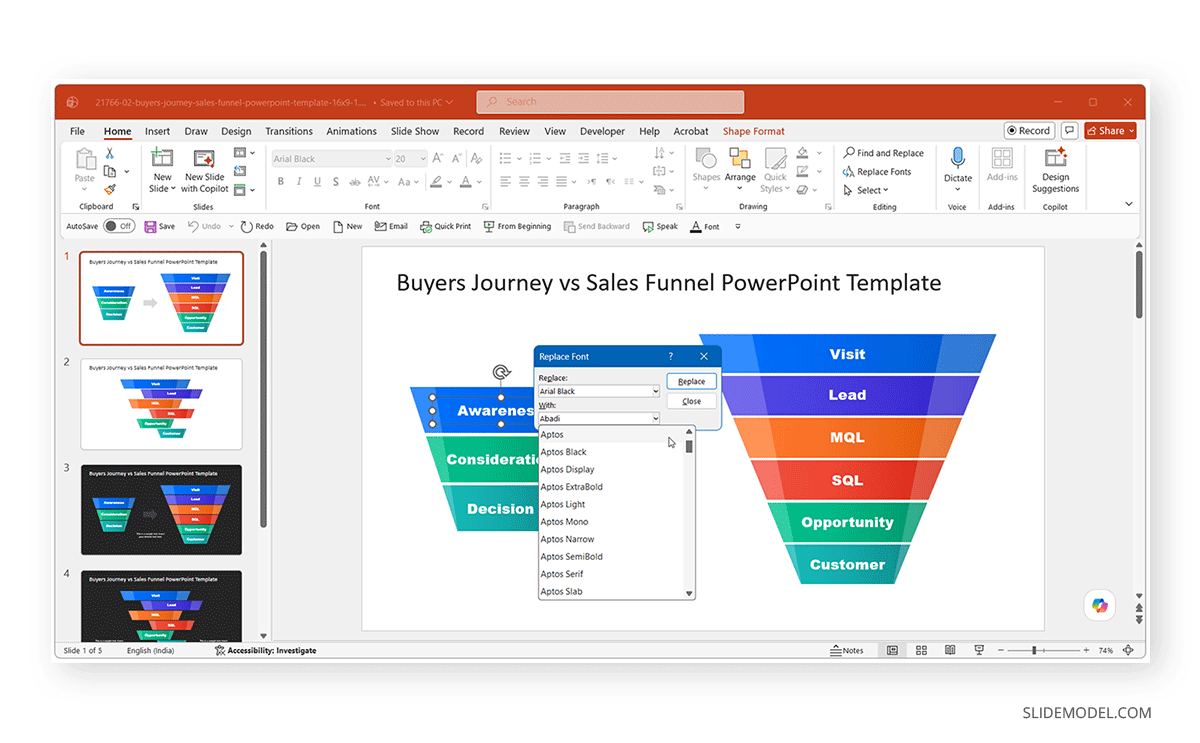Click the Reset slide icon
The height and width of the screenshot is (743, 1200).
(x=239, y=171)
